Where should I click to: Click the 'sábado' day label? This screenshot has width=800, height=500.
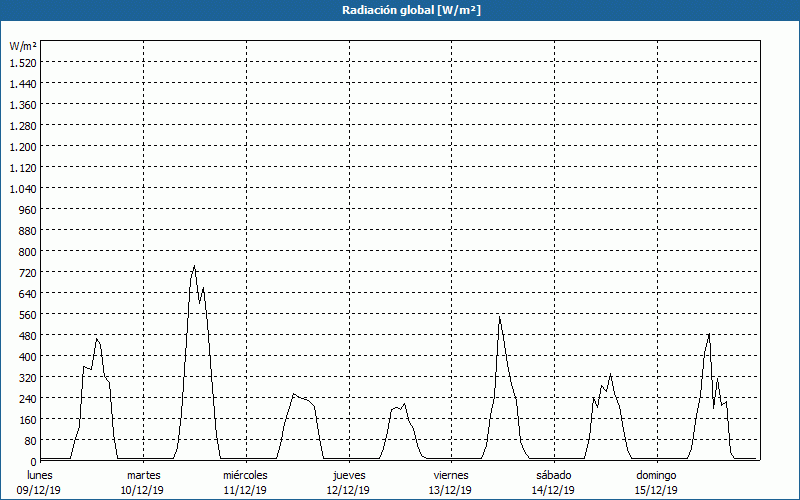[x=554, y=475]
